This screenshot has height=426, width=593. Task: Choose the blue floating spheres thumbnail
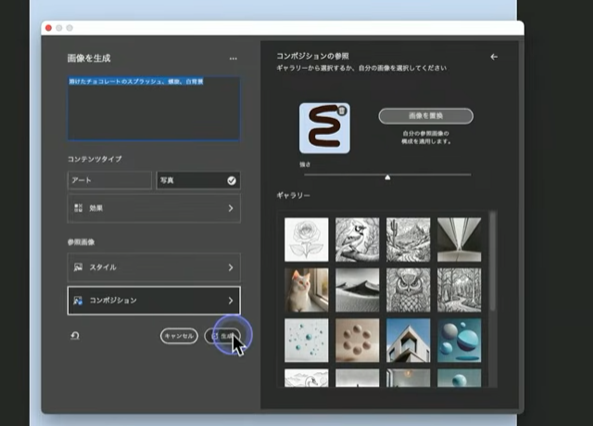coord(459,340)
